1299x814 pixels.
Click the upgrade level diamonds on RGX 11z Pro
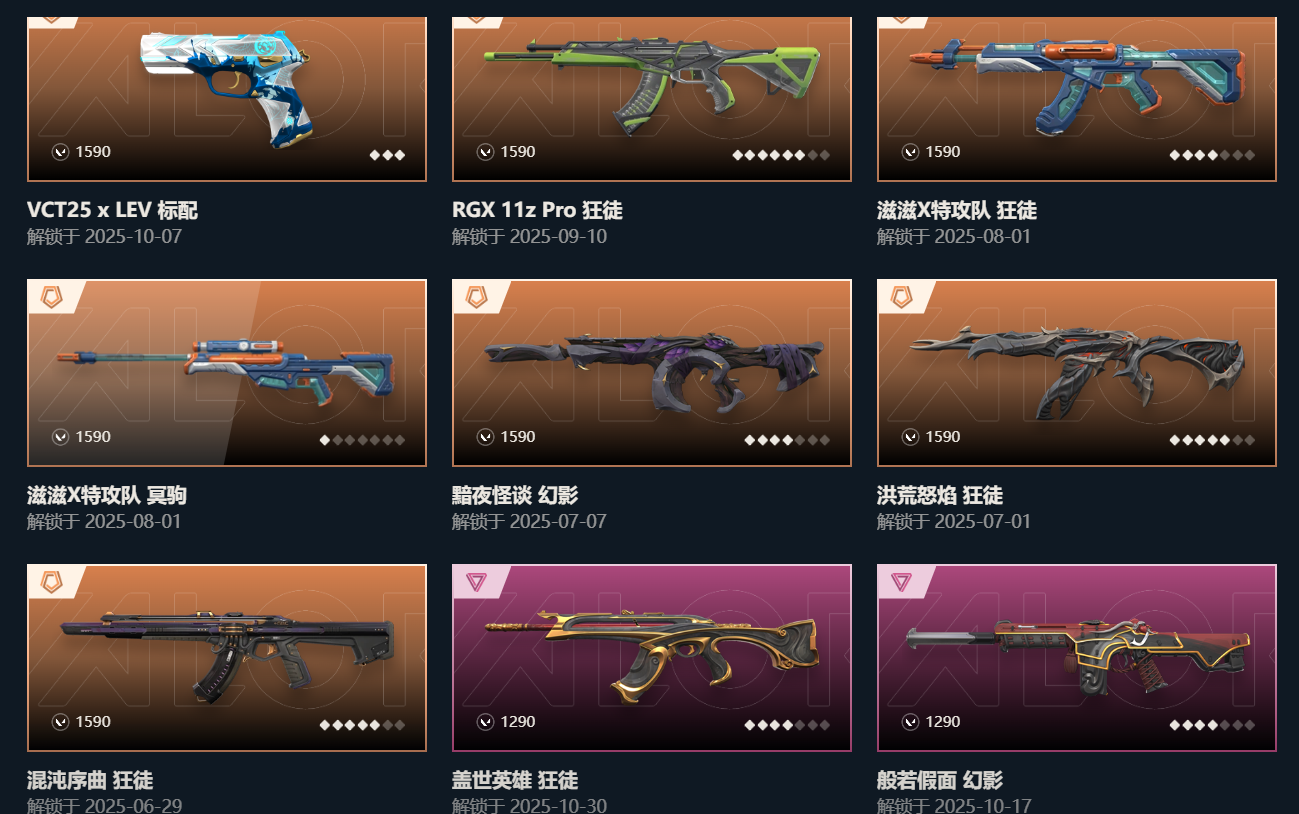click(781, 155)
